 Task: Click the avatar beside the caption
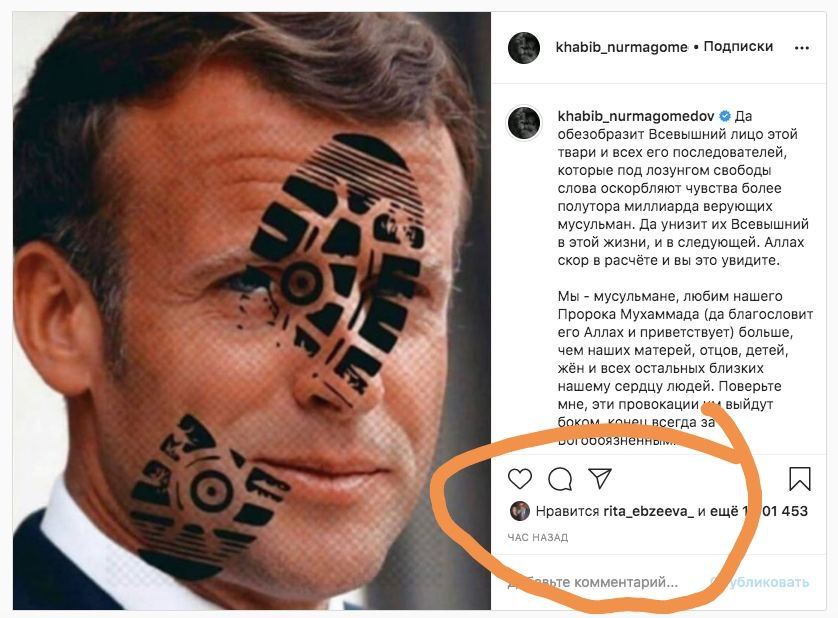[525, 122]
